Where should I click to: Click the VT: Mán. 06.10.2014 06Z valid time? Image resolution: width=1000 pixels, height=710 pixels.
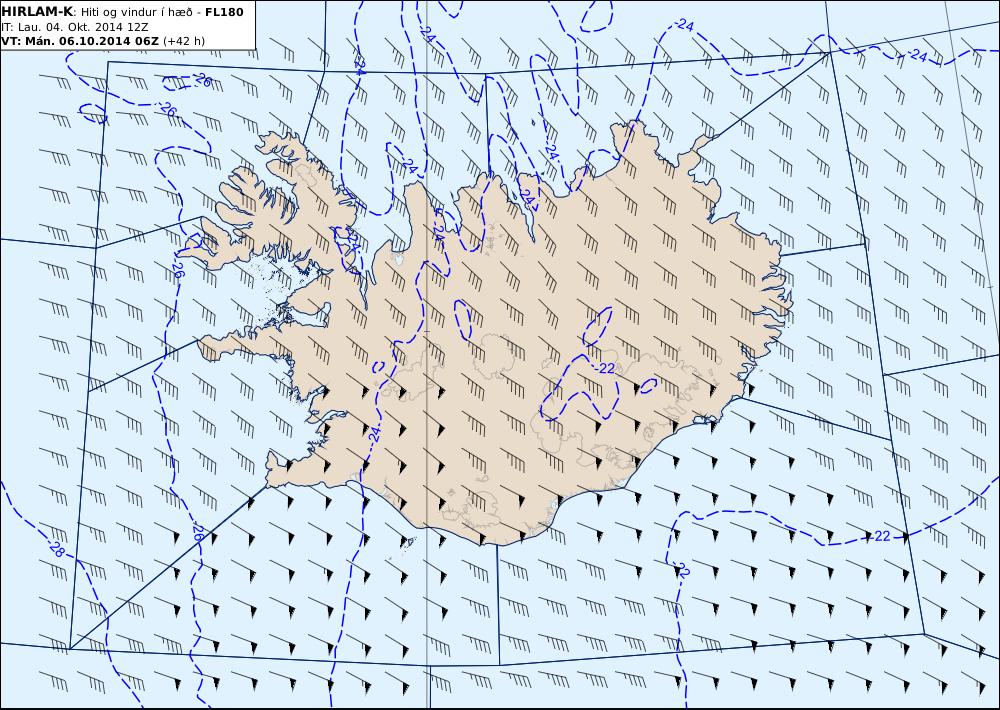(80, 41)
